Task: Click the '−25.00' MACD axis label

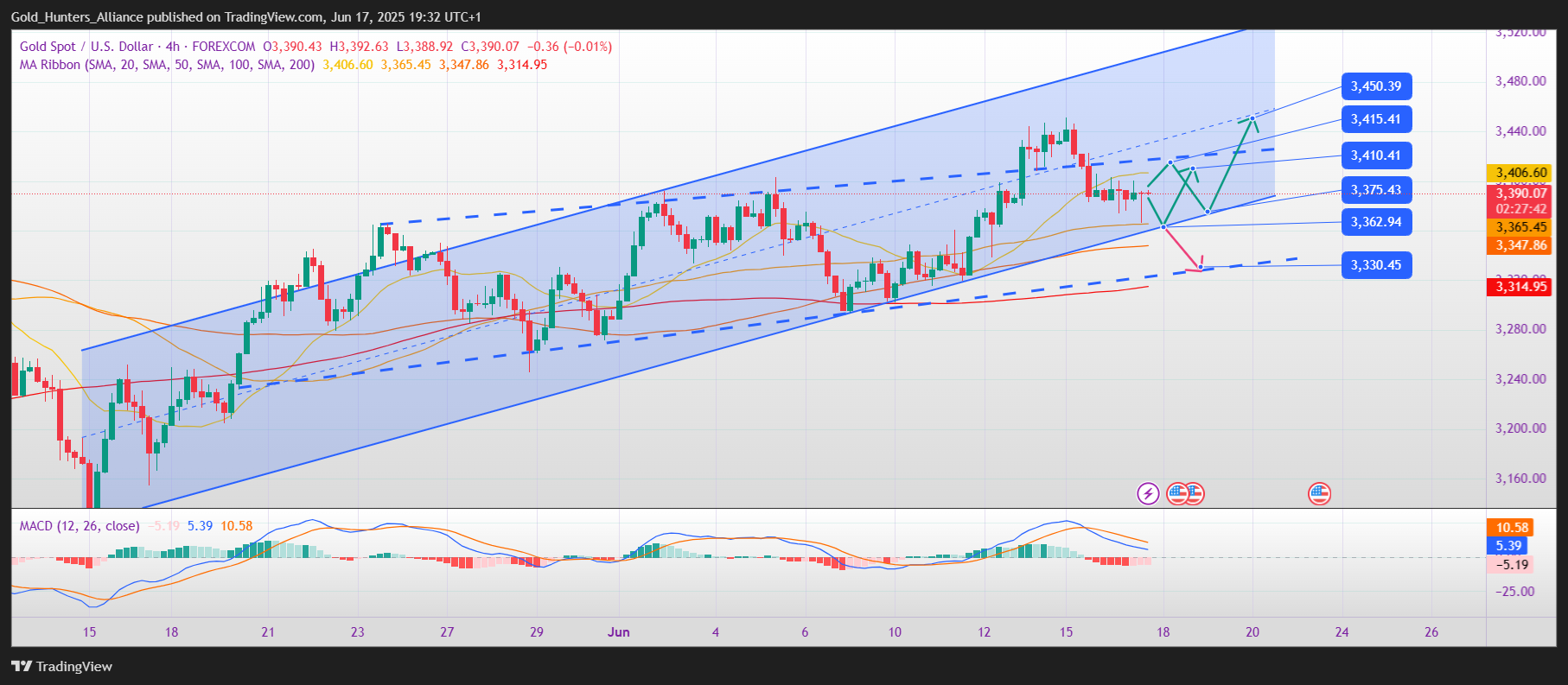Action: [x=1514, y=592]
